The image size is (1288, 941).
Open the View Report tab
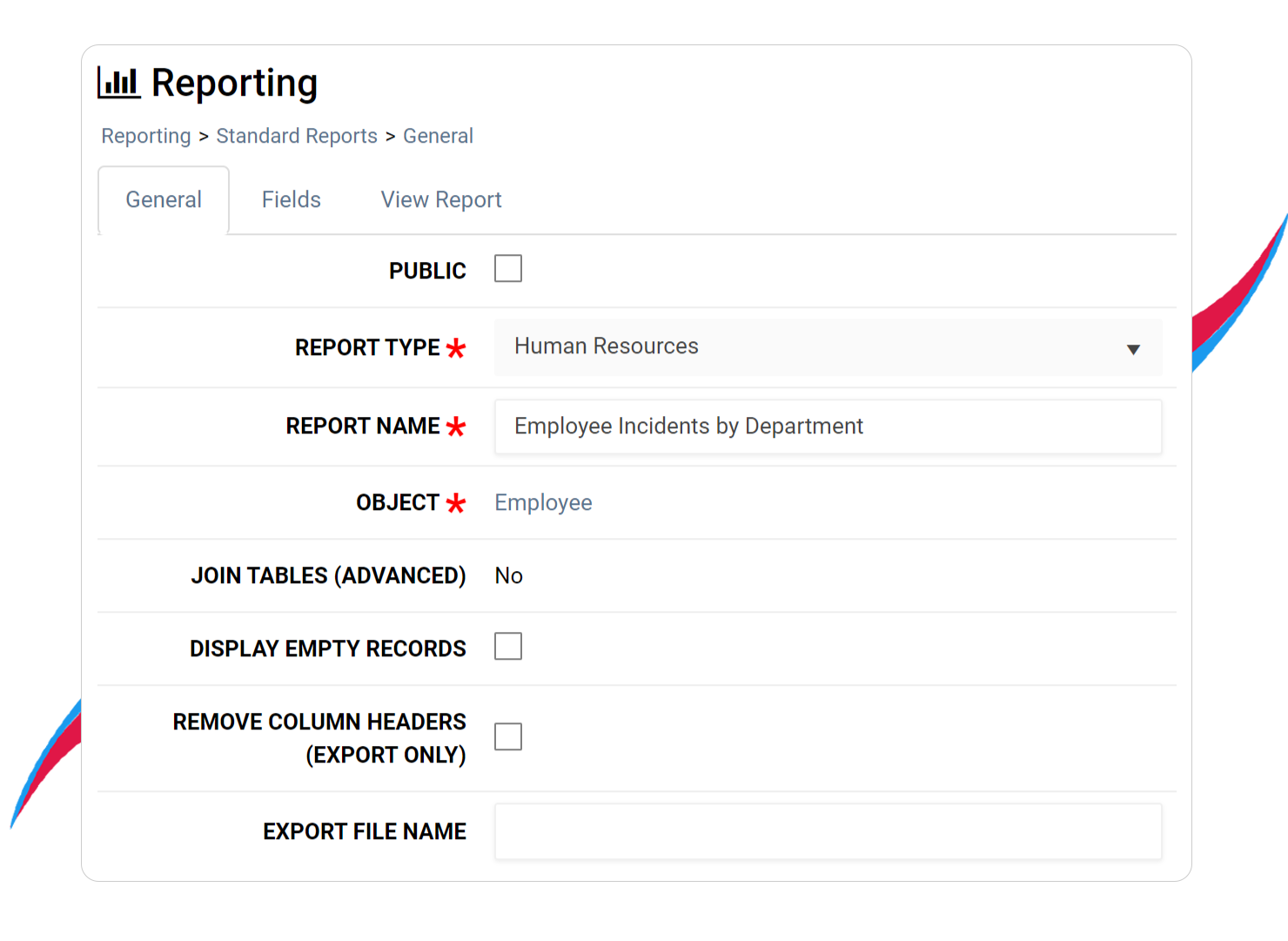[441, 200]
